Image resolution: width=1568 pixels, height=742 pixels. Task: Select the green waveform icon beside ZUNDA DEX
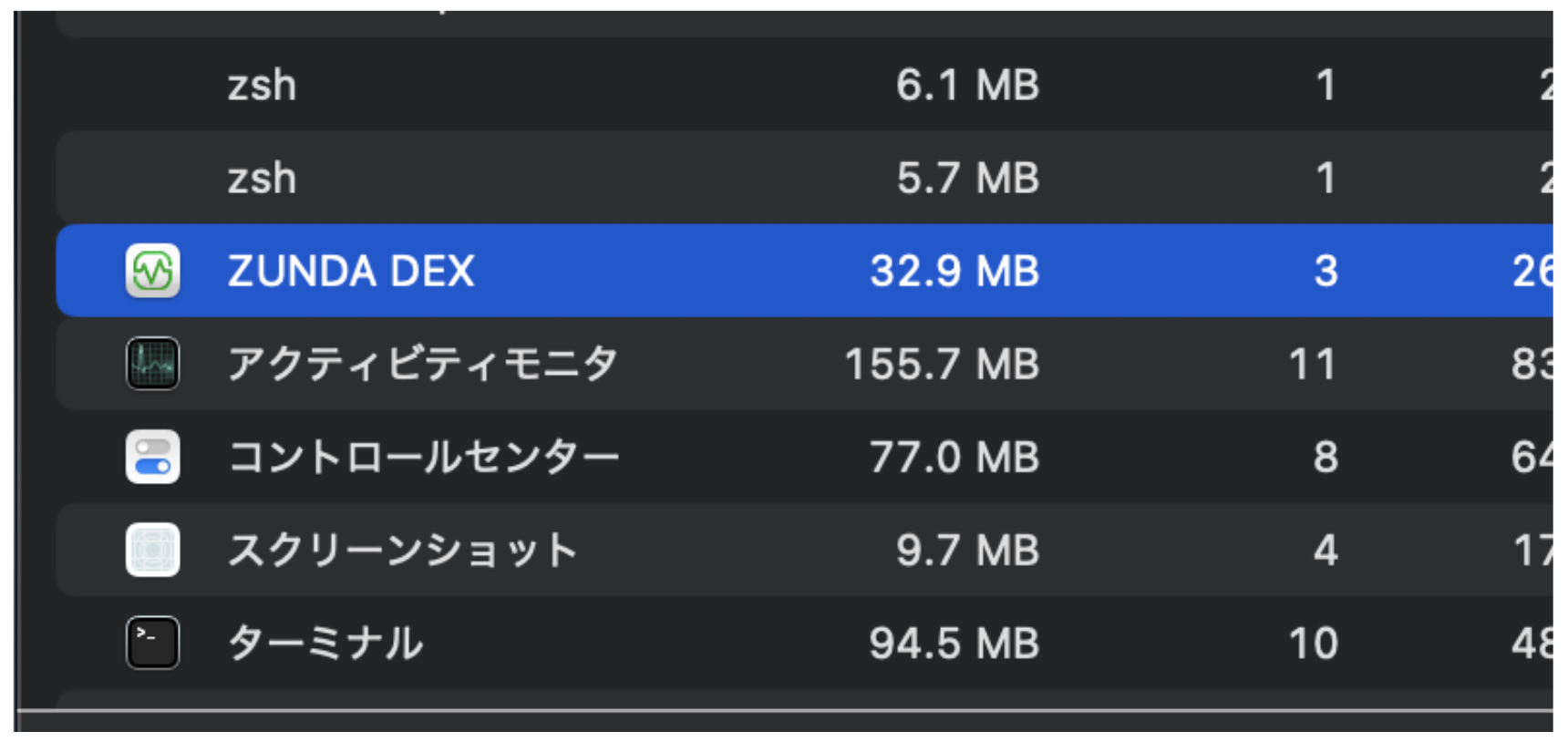tap(153, 271)
